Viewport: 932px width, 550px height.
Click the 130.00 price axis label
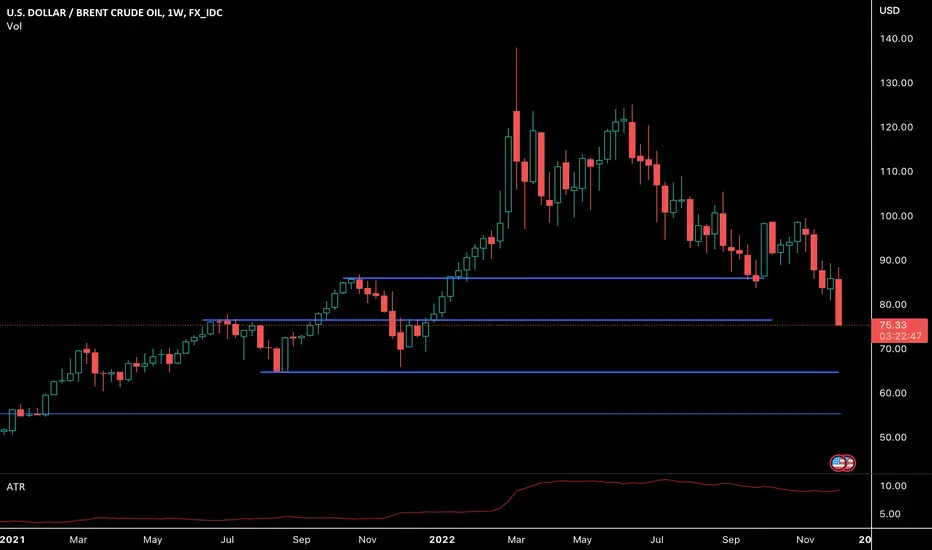tap(896, 83)
